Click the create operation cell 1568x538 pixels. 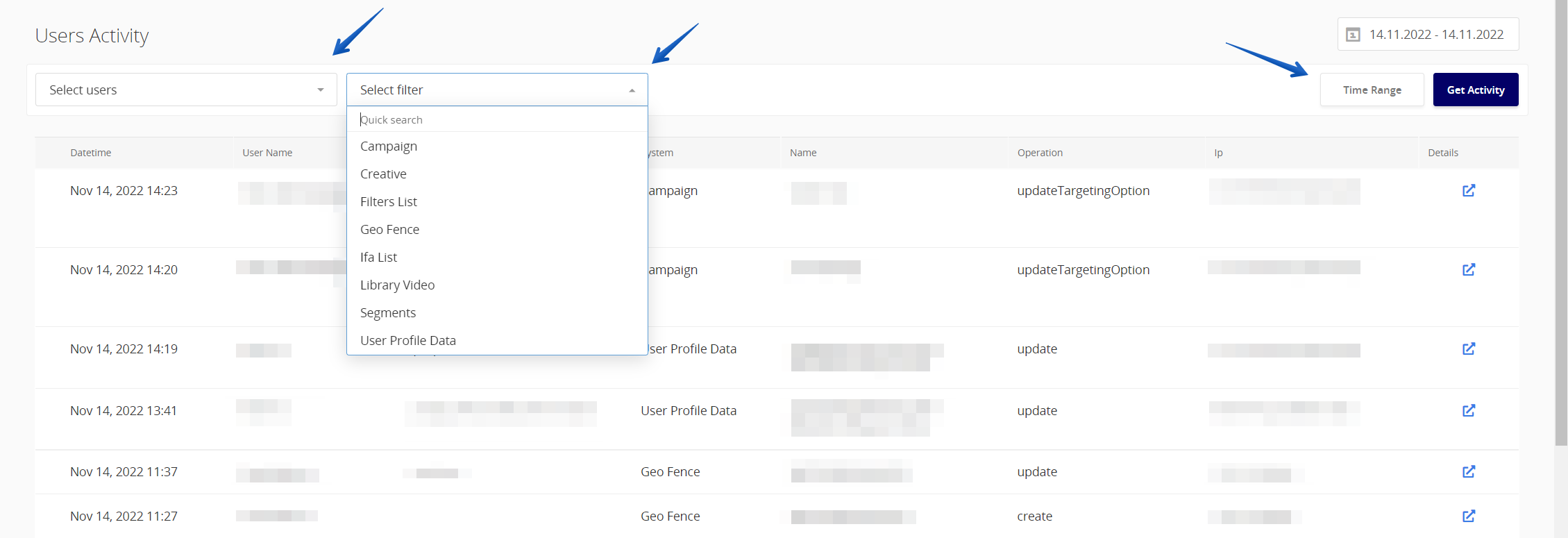coord(1035,516)
